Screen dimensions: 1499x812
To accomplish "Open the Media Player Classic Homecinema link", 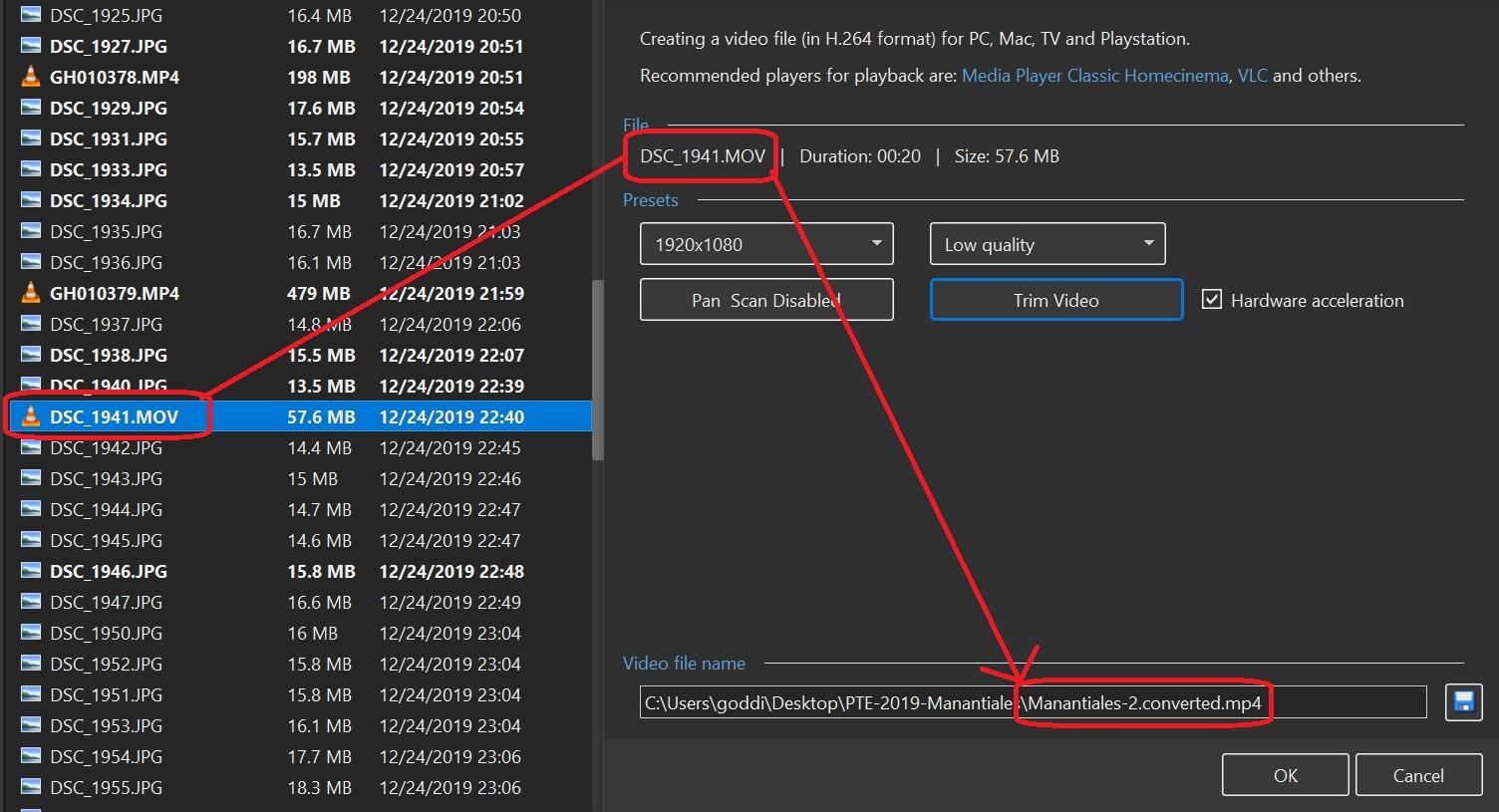I will (x=1093, y=76).
